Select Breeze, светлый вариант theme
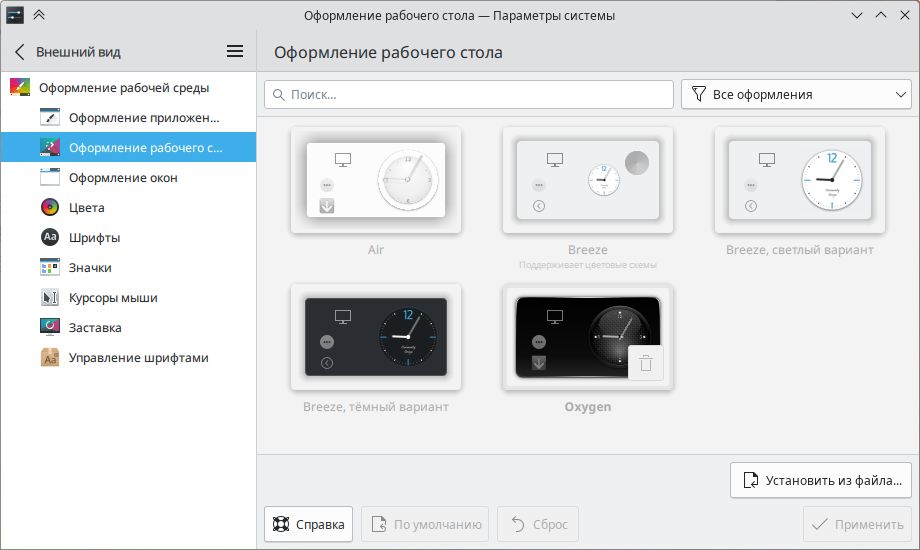Image resolution: width=920 pixels, height=550 pixels. click(x=800, y=180)
